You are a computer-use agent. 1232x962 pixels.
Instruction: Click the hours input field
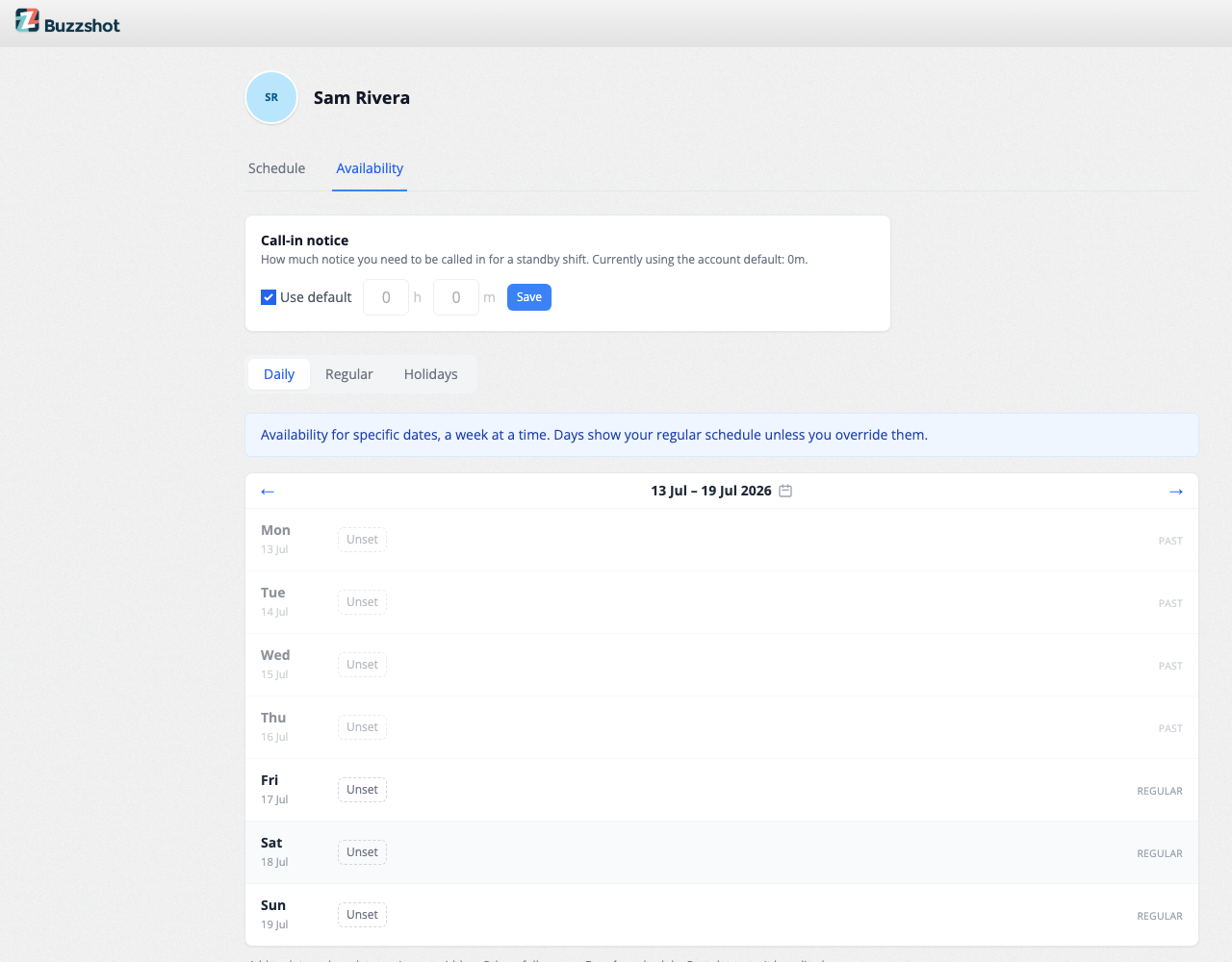pyautogui.click(x=386, y=297)
